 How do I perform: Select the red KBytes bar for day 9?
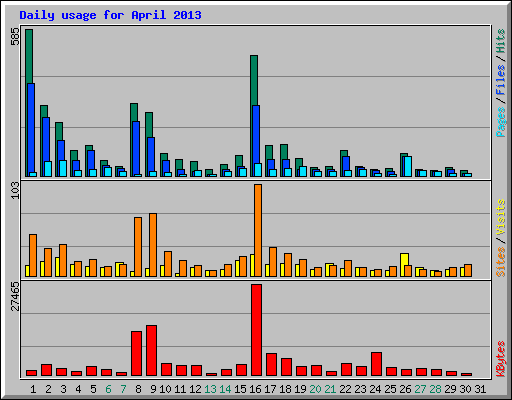pyautogui.click(x=151, y=351)
